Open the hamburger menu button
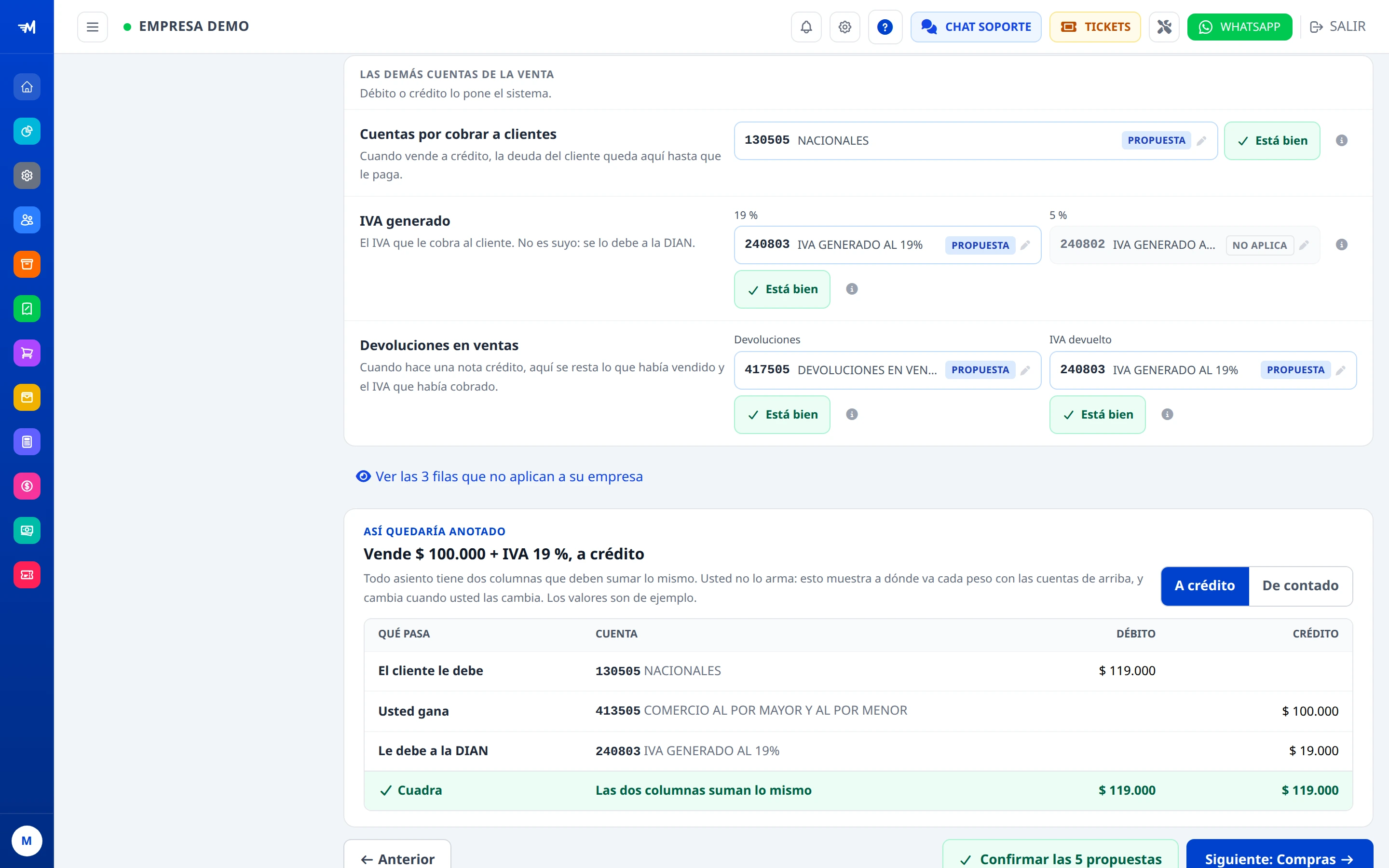 coord(93,27)
